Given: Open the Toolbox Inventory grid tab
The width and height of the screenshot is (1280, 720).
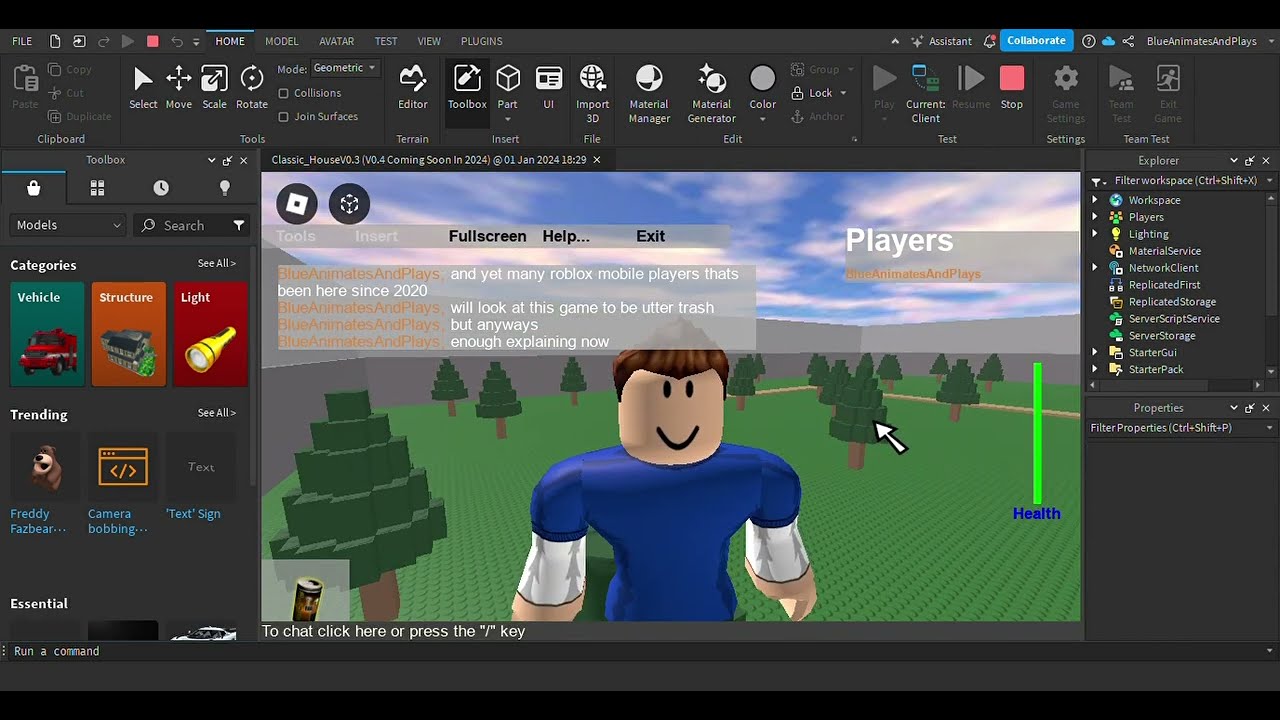Looking at the screenshot, I should [x=97, y=188].
